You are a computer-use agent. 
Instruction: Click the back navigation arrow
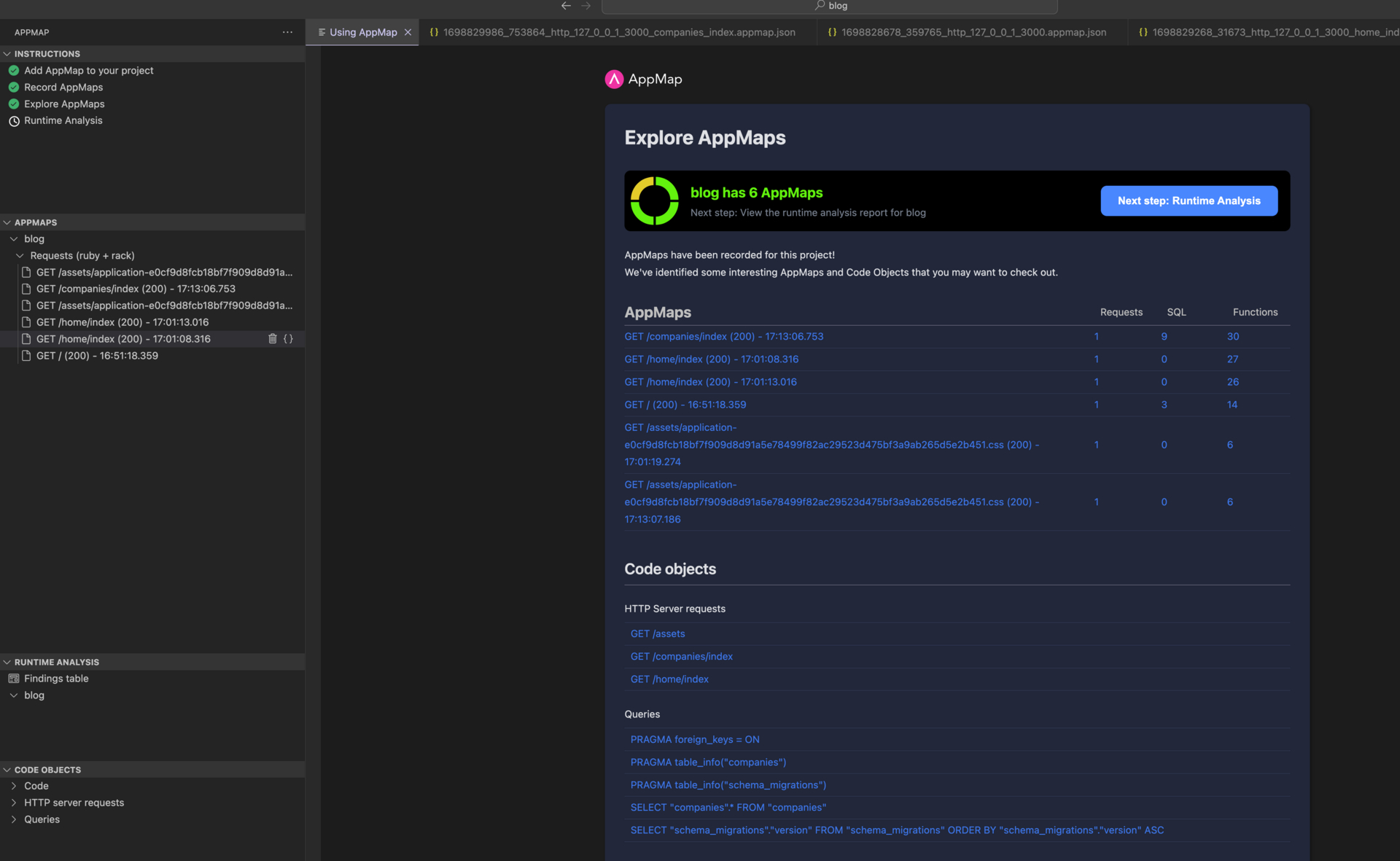tap(566, 6)
